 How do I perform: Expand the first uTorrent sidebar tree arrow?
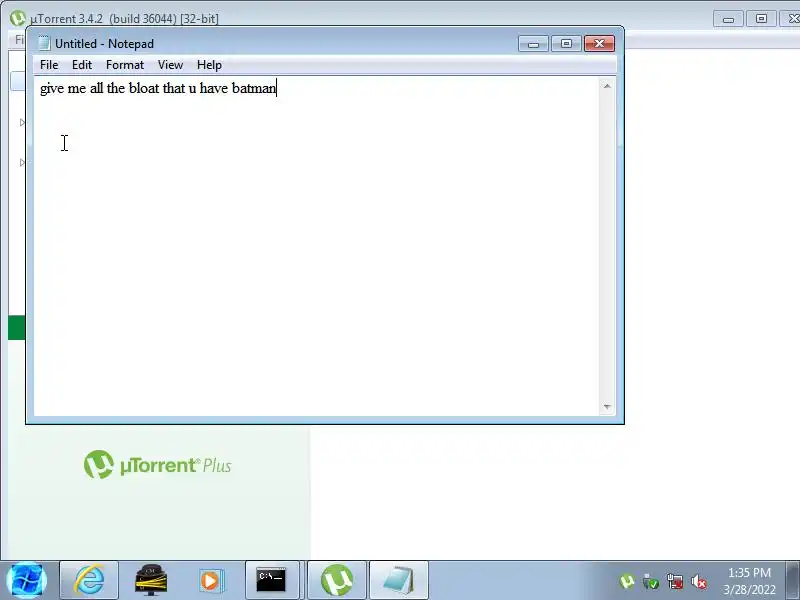pyautogui.click(x=22, y=122)
